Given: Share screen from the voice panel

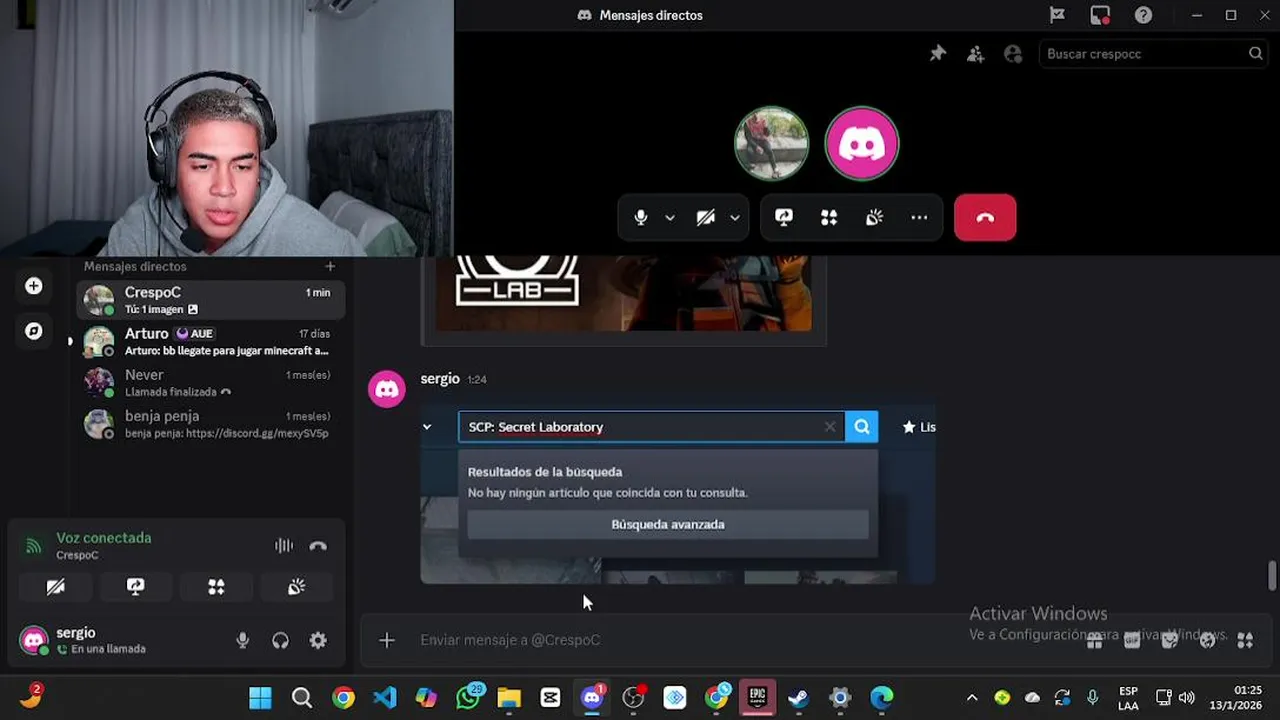Looking at the screenshot, I should pos(136,587).
